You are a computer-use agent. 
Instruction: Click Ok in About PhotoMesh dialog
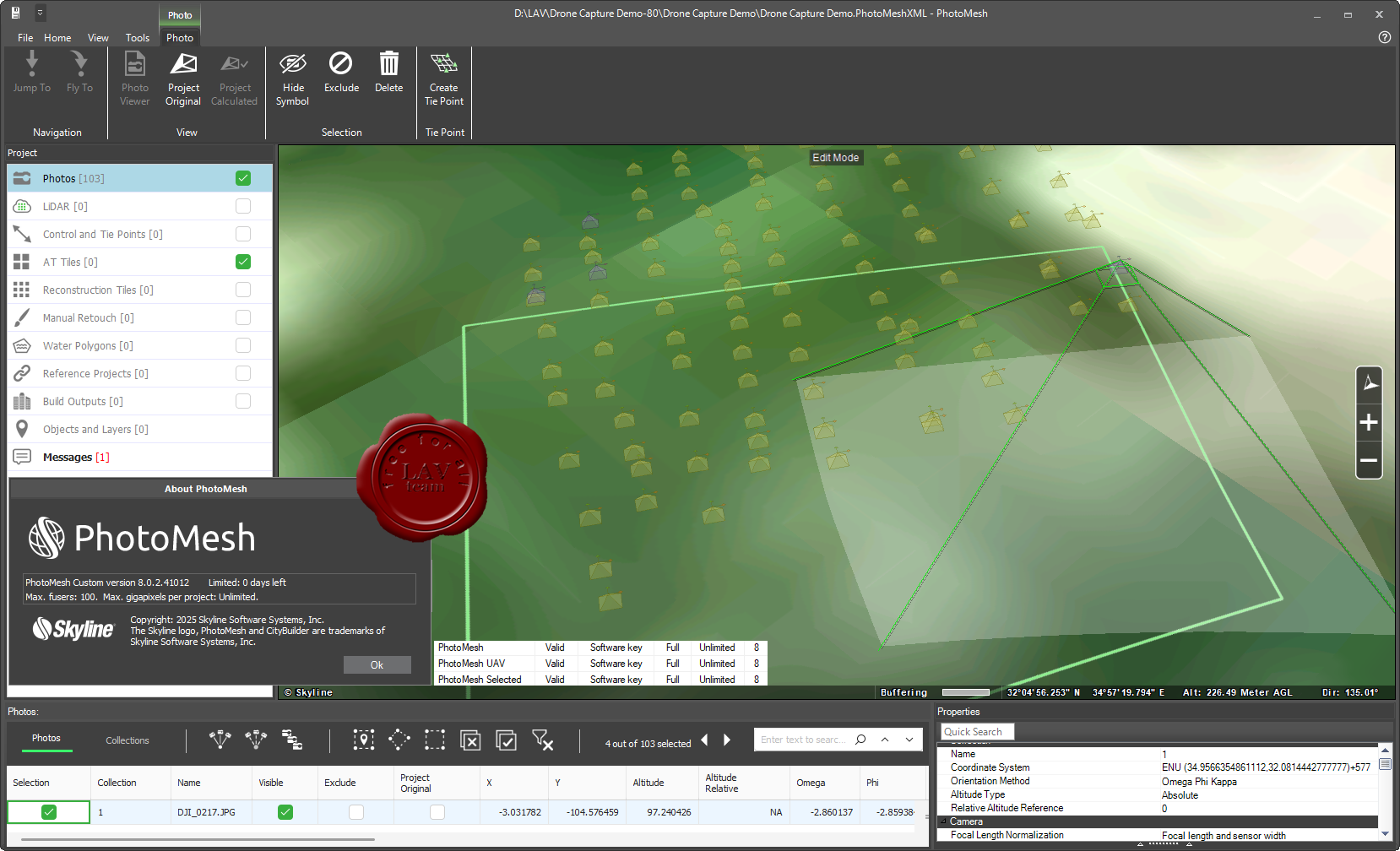click(377, 665)
